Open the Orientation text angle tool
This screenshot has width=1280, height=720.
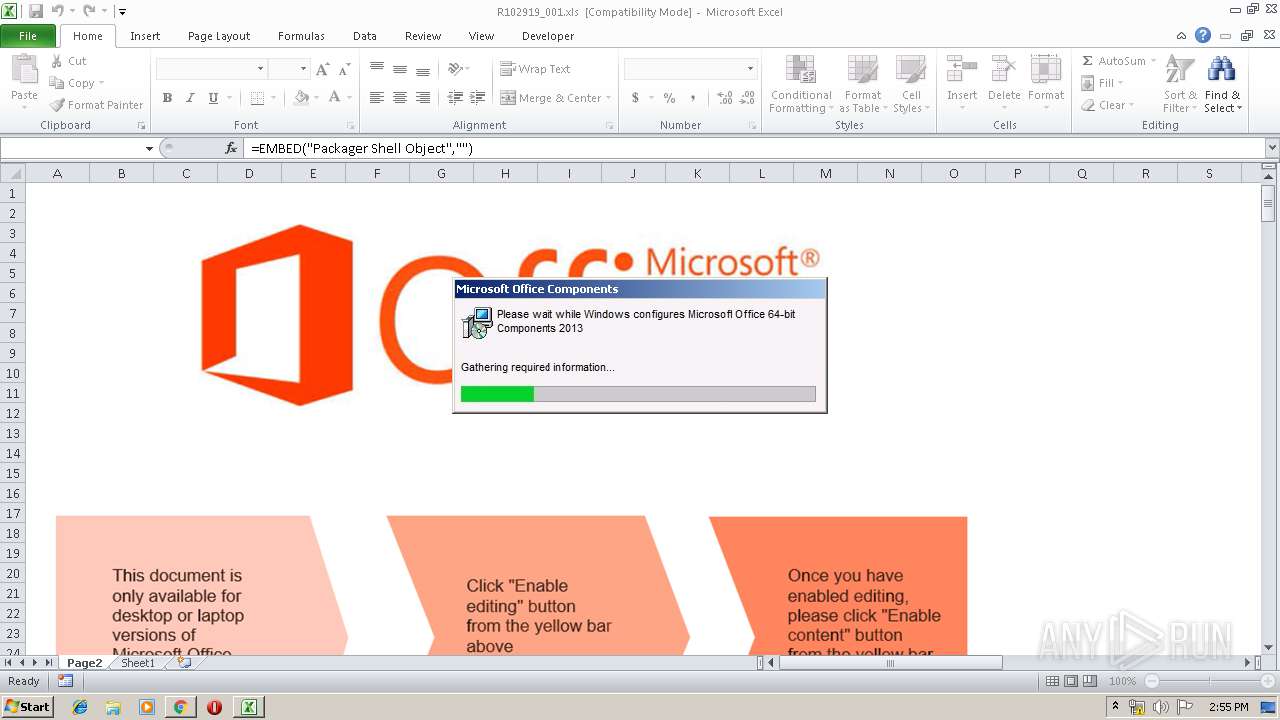455,69
